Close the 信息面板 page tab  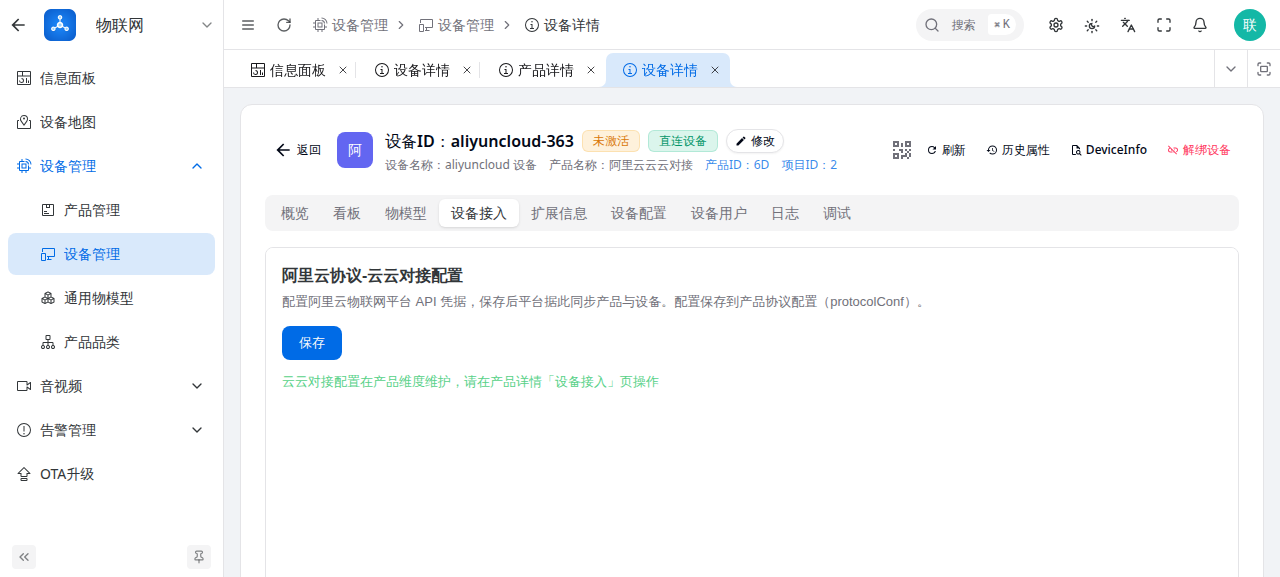point(343,70)
